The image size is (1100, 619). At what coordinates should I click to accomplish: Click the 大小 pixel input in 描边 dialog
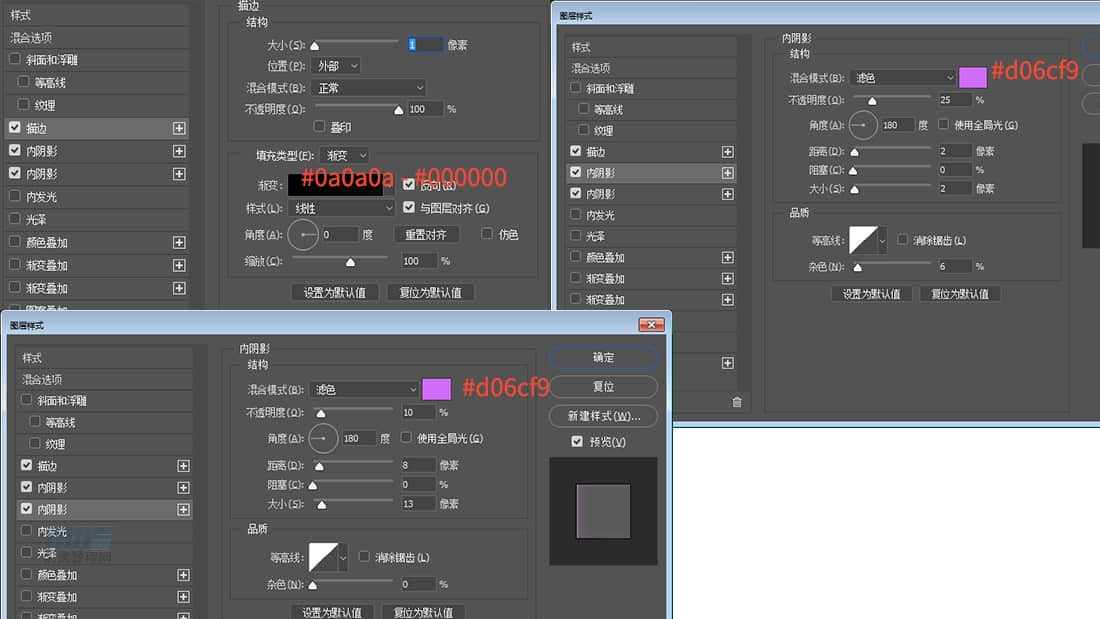pos(424,45)
